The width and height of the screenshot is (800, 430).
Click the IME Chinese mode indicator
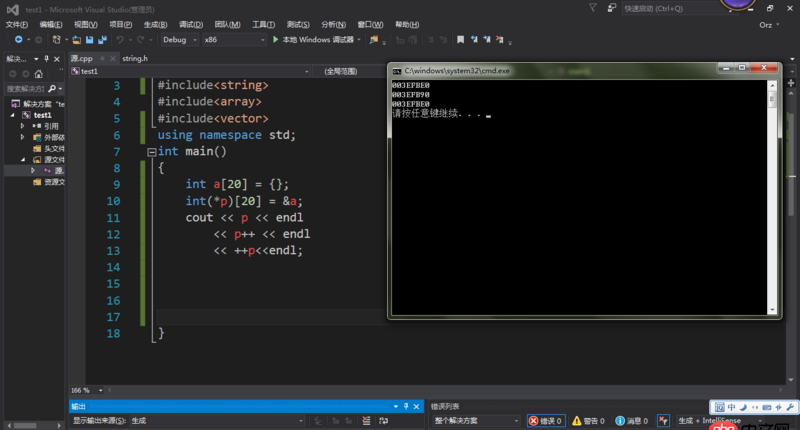tap(732, 407)
